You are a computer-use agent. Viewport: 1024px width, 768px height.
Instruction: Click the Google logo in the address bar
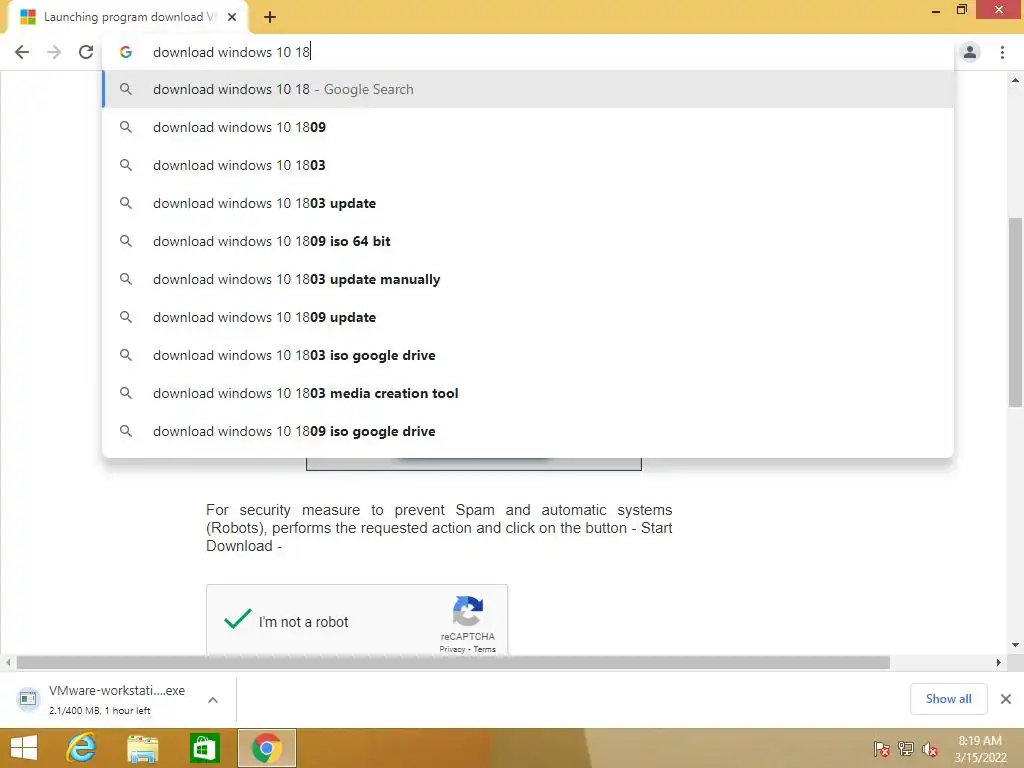(x=126, y=52)
